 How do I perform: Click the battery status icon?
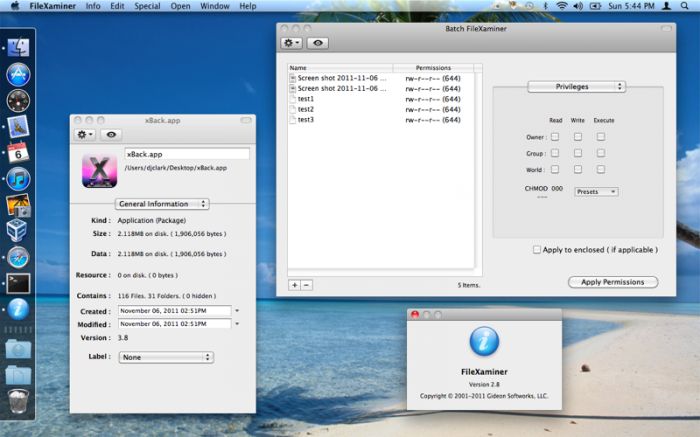(x=596, y=6)
